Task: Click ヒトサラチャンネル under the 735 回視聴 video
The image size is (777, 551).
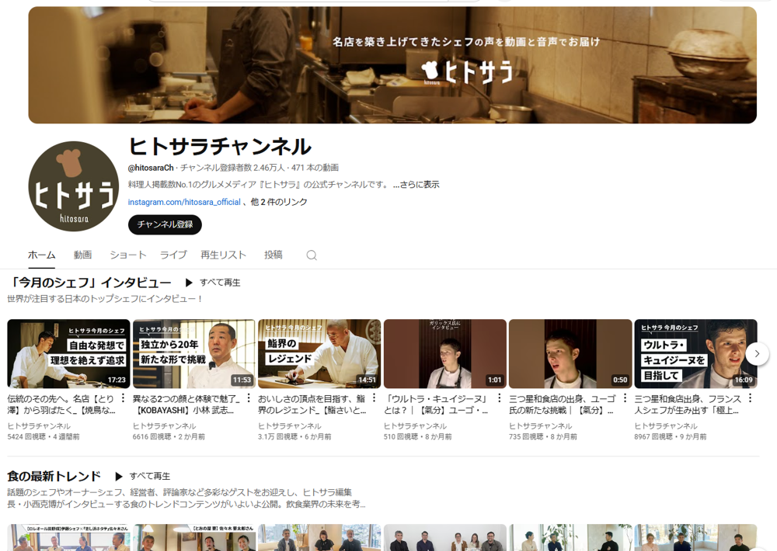Action: tap(541, 426)
